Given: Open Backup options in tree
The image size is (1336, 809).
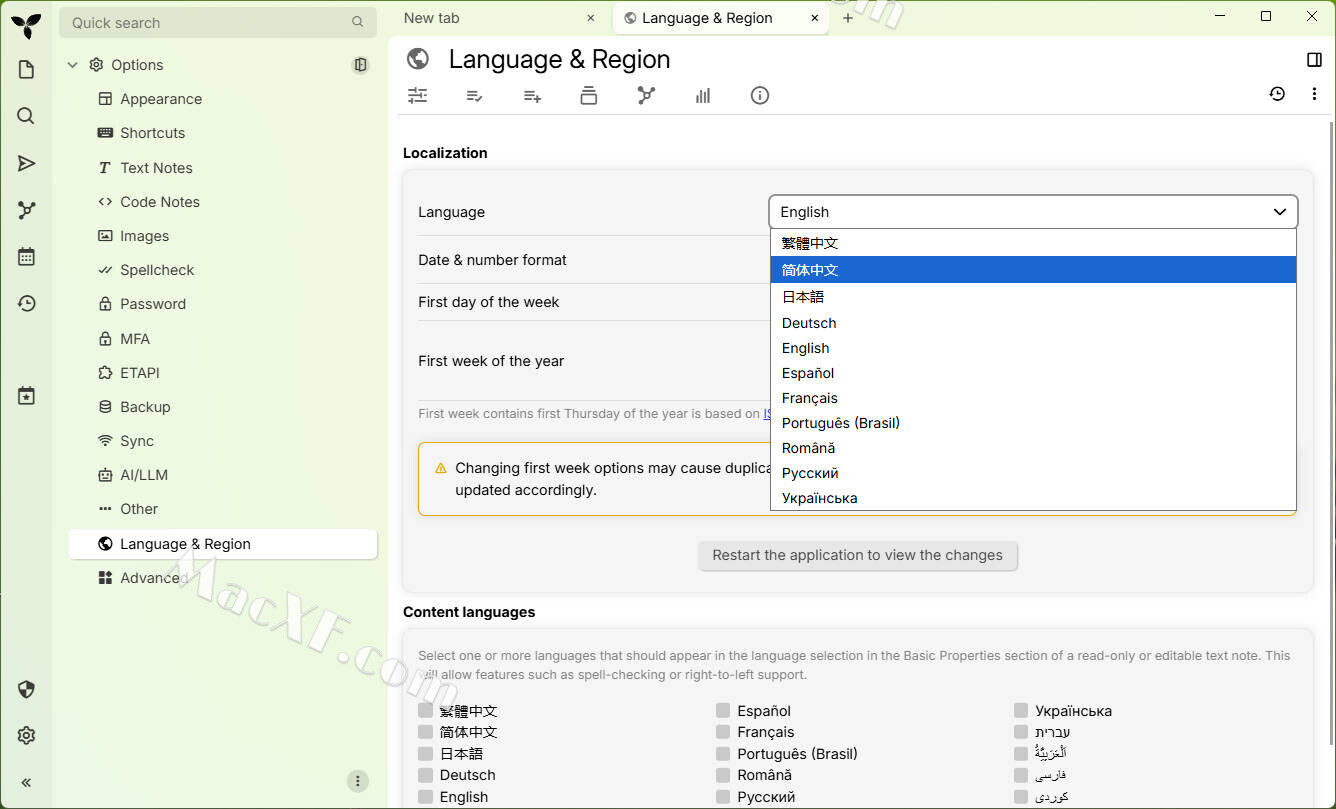Looking at the screenshot, I should tap(224, 407).
